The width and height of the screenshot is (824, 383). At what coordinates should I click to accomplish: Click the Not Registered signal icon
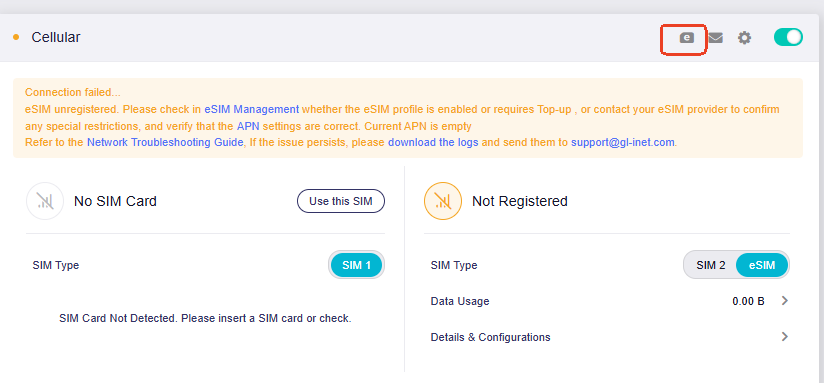(443, 201)
